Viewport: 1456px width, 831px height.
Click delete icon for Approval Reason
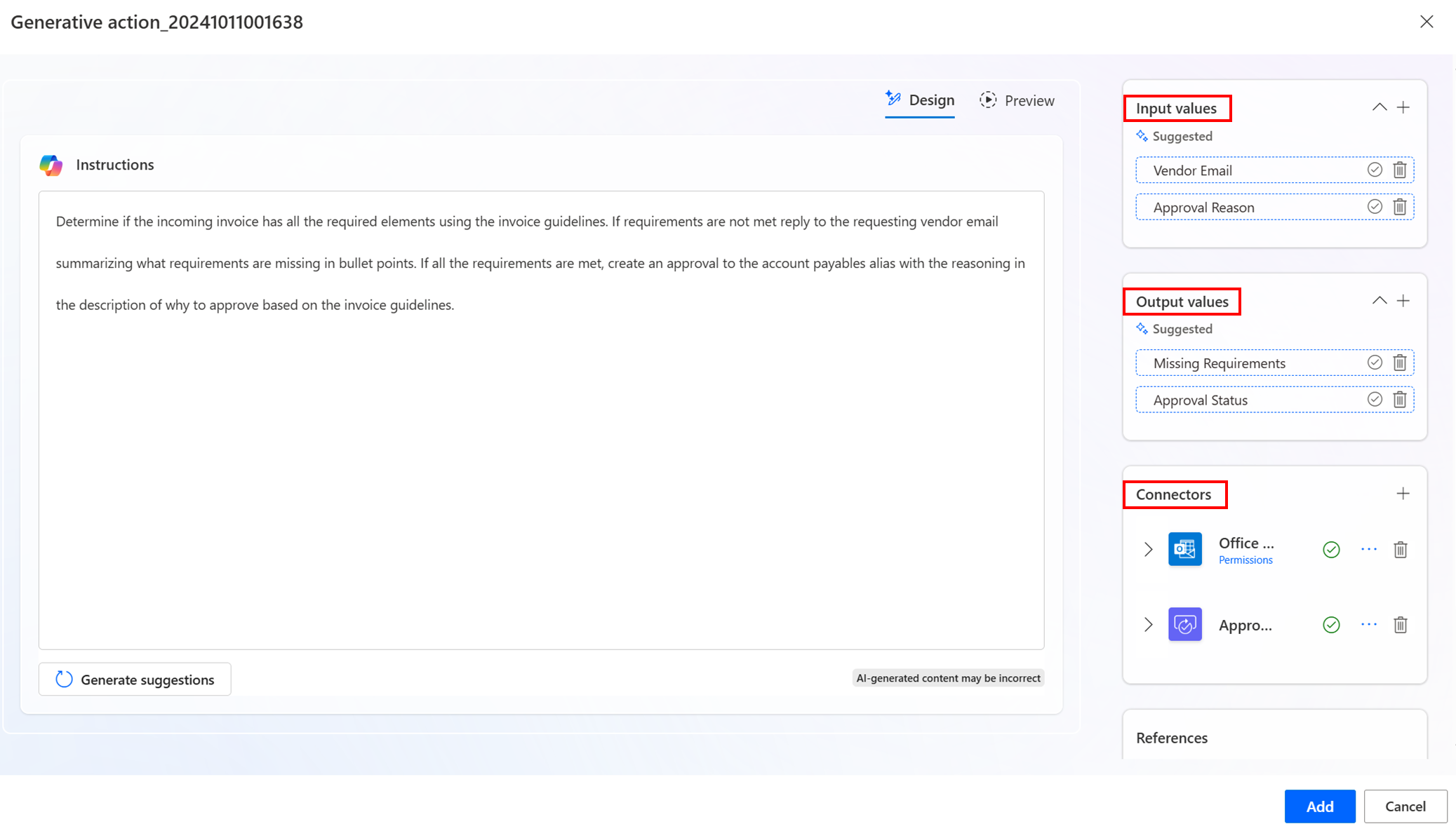coord(1400,207)
